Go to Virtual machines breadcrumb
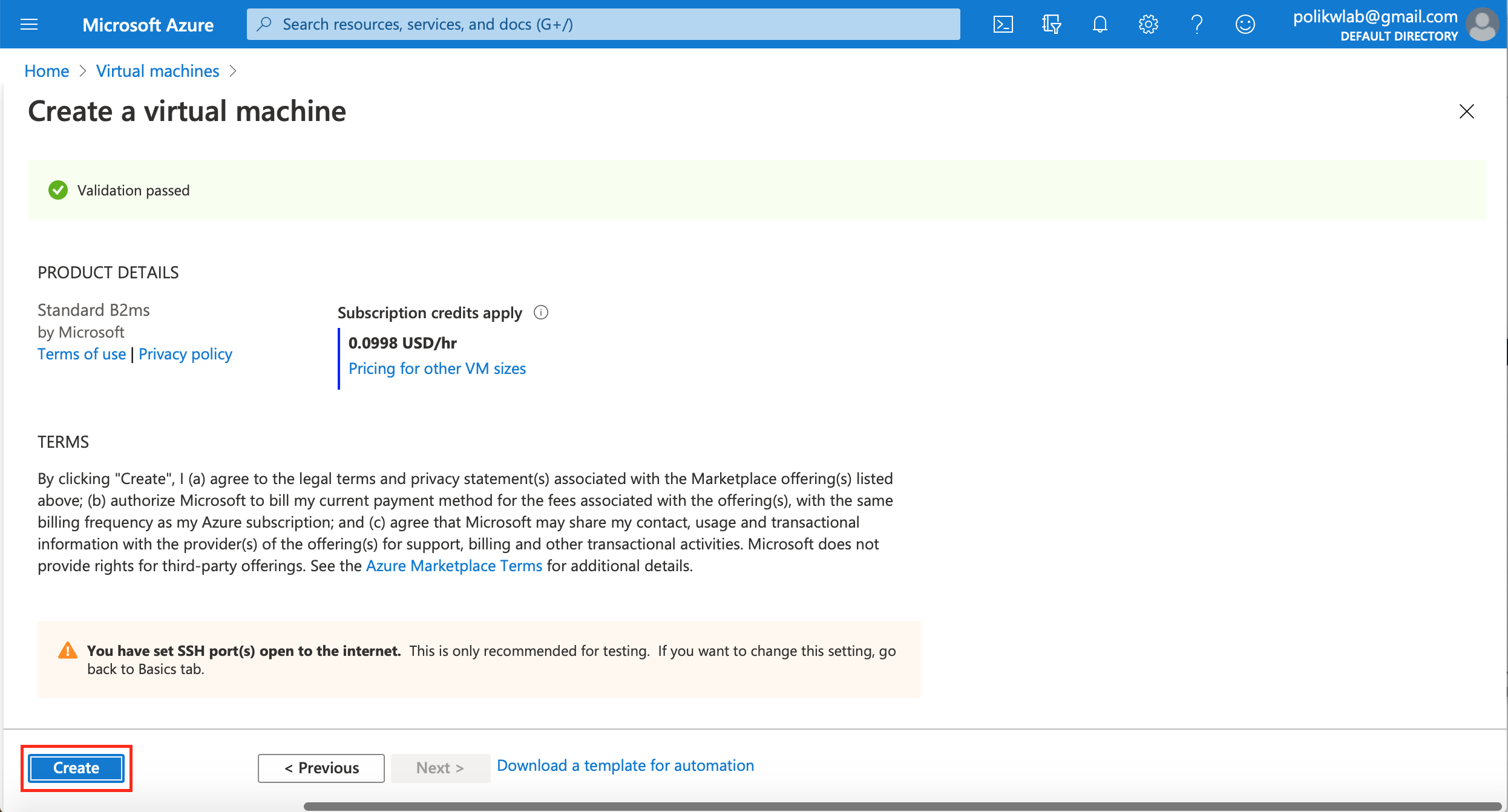 click(x=157, y=71)
